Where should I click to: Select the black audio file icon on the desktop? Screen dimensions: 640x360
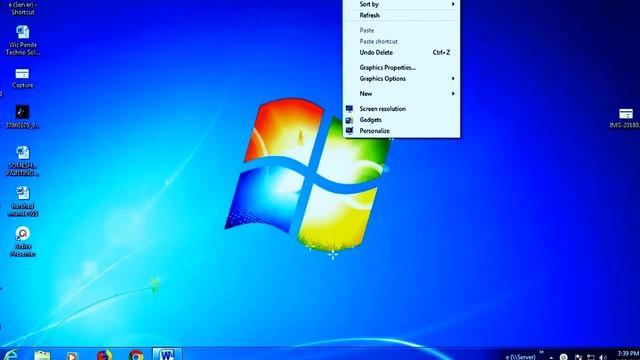(22, 112)
